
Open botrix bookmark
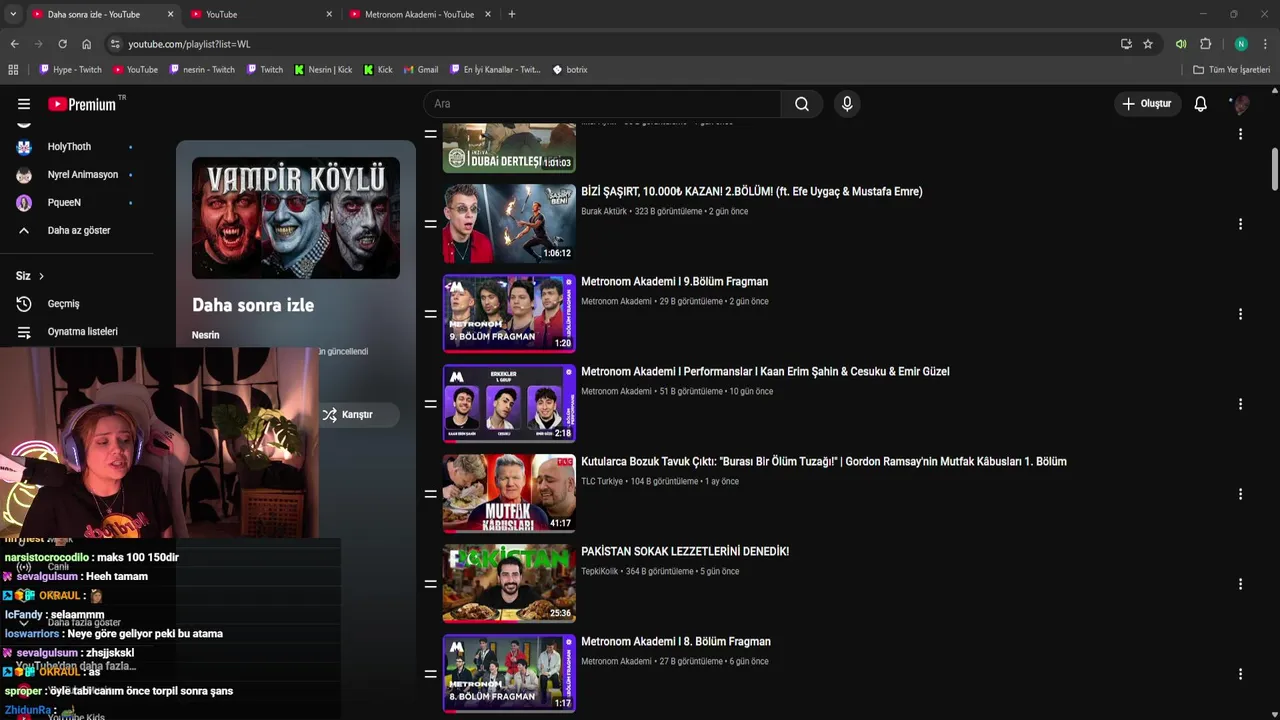[570, 70]
